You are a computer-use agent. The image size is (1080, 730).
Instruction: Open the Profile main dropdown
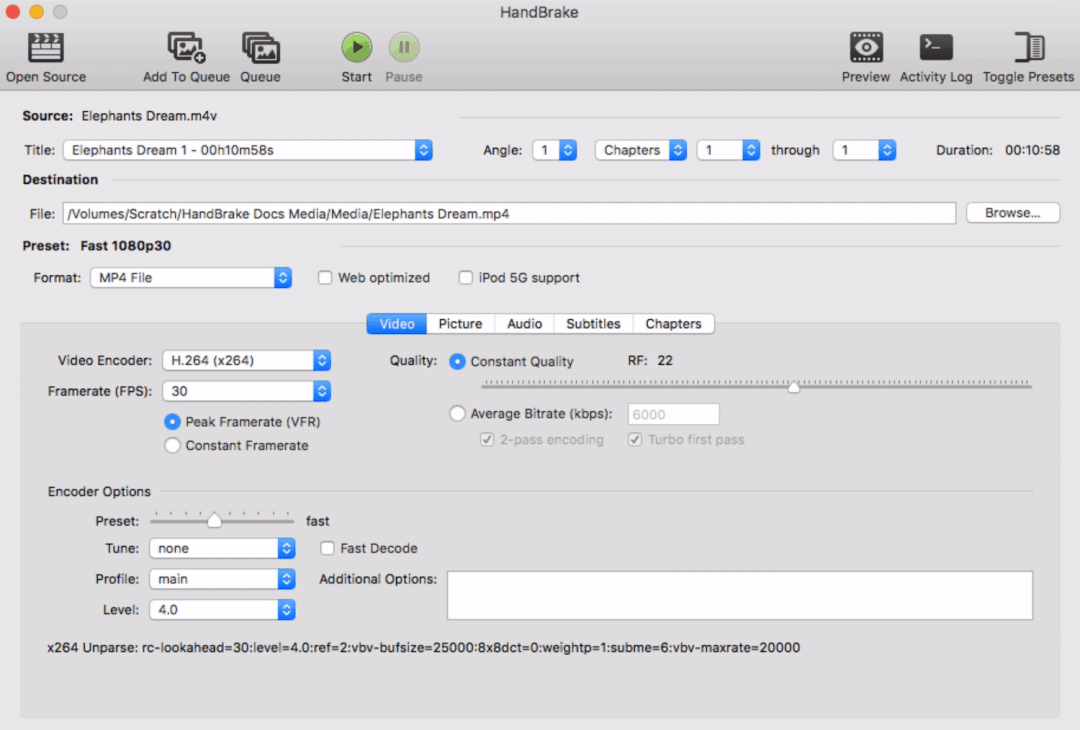(x=222, y=579)
